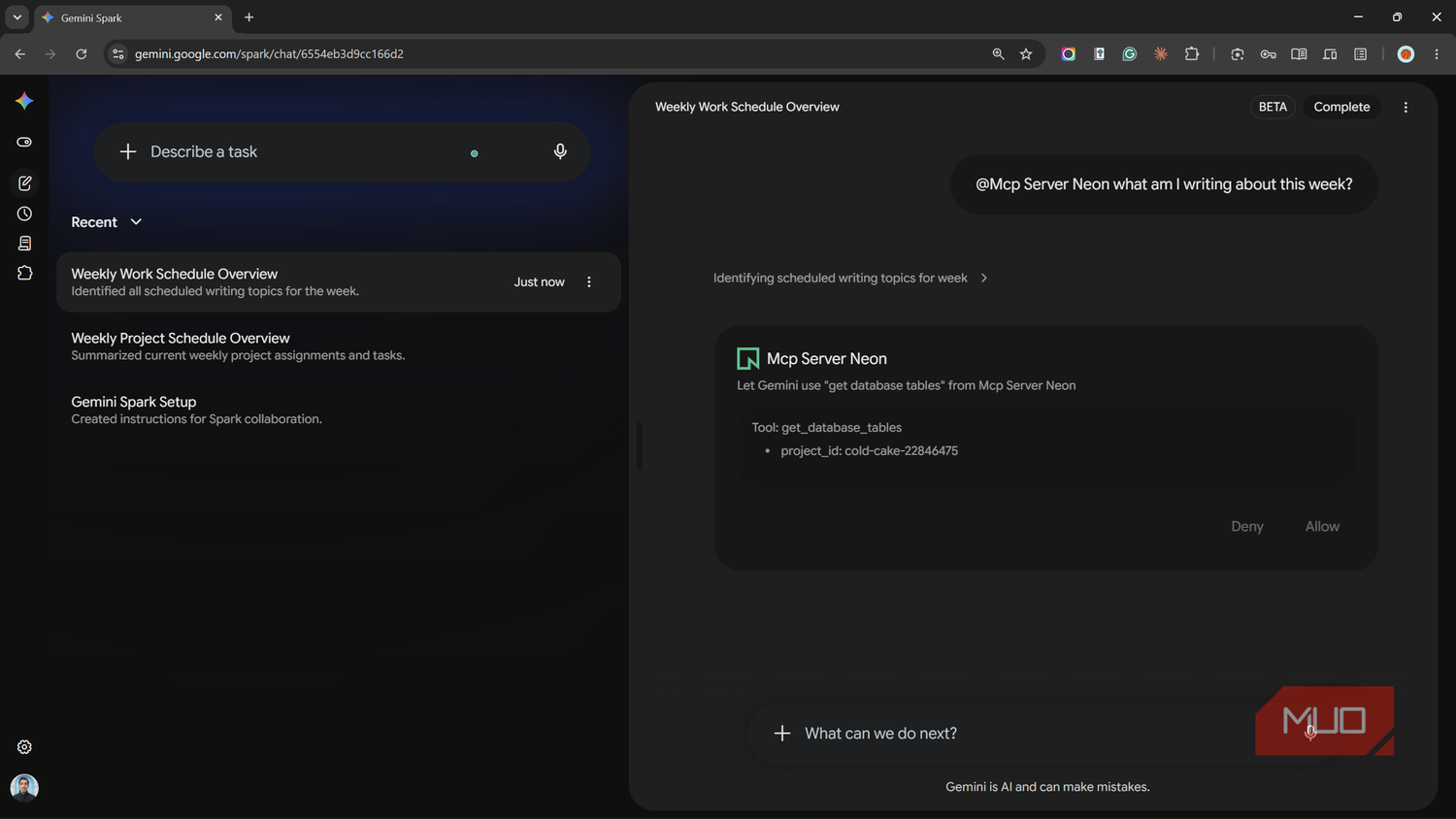Click the Gemini sparkle logo in sidebar
1456x819 pixels.
coord(24,101)
